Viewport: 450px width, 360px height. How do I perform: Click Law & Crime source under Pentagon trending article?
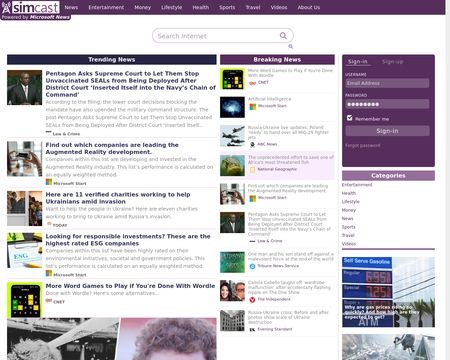[66, 134]
